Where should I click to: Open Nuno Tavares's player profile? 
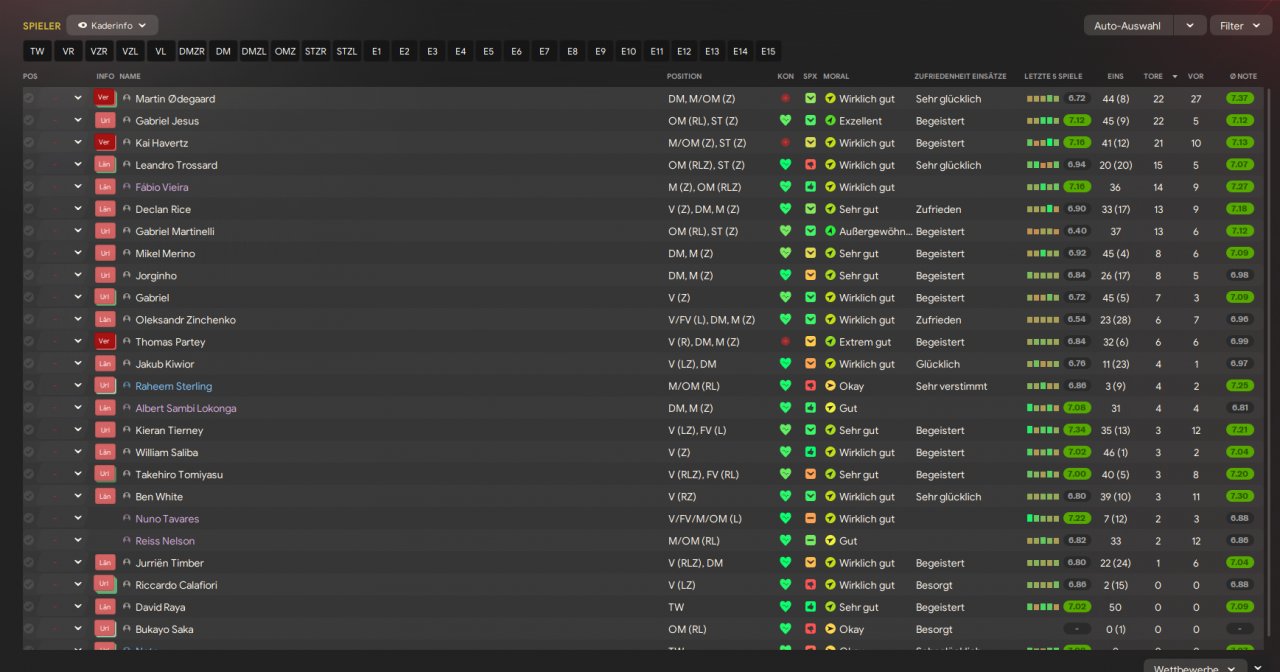(x=167, y=519)
